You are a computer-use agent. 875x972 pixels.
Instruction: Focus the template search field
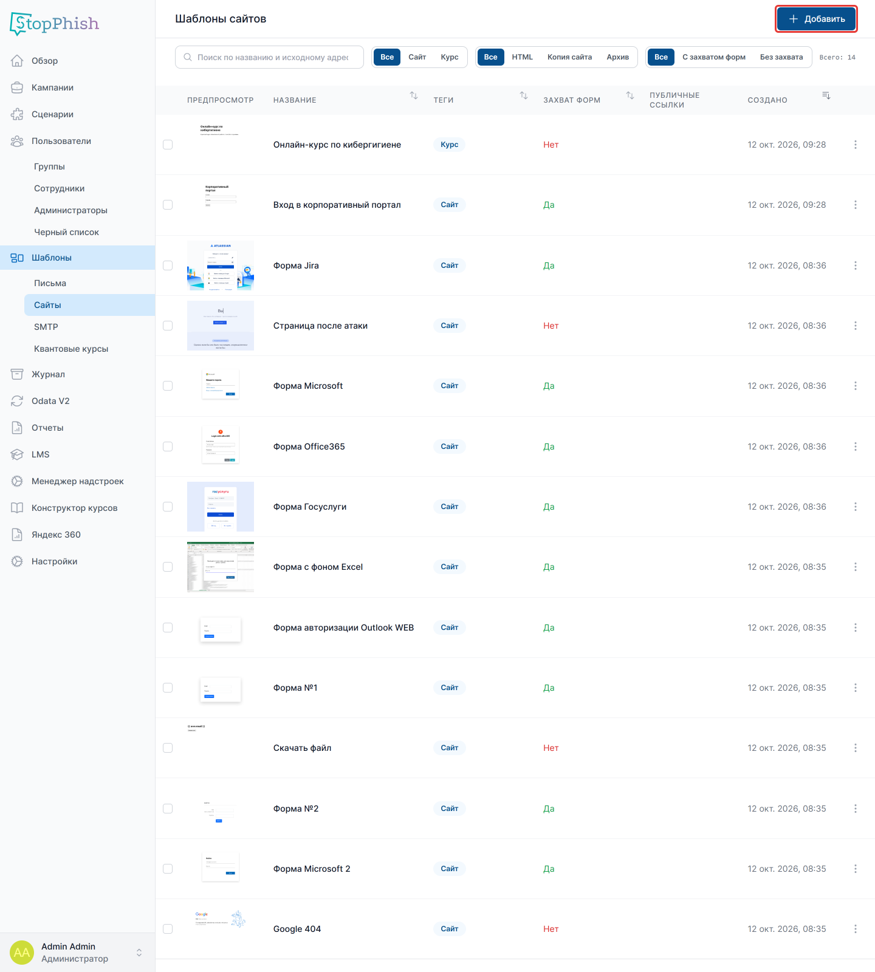click(270, 57)
